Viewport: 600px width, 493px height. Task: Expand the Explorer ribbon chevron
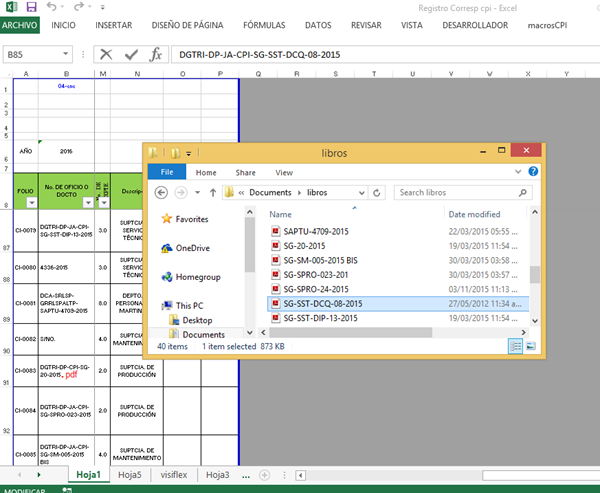(x=519, y=172)
